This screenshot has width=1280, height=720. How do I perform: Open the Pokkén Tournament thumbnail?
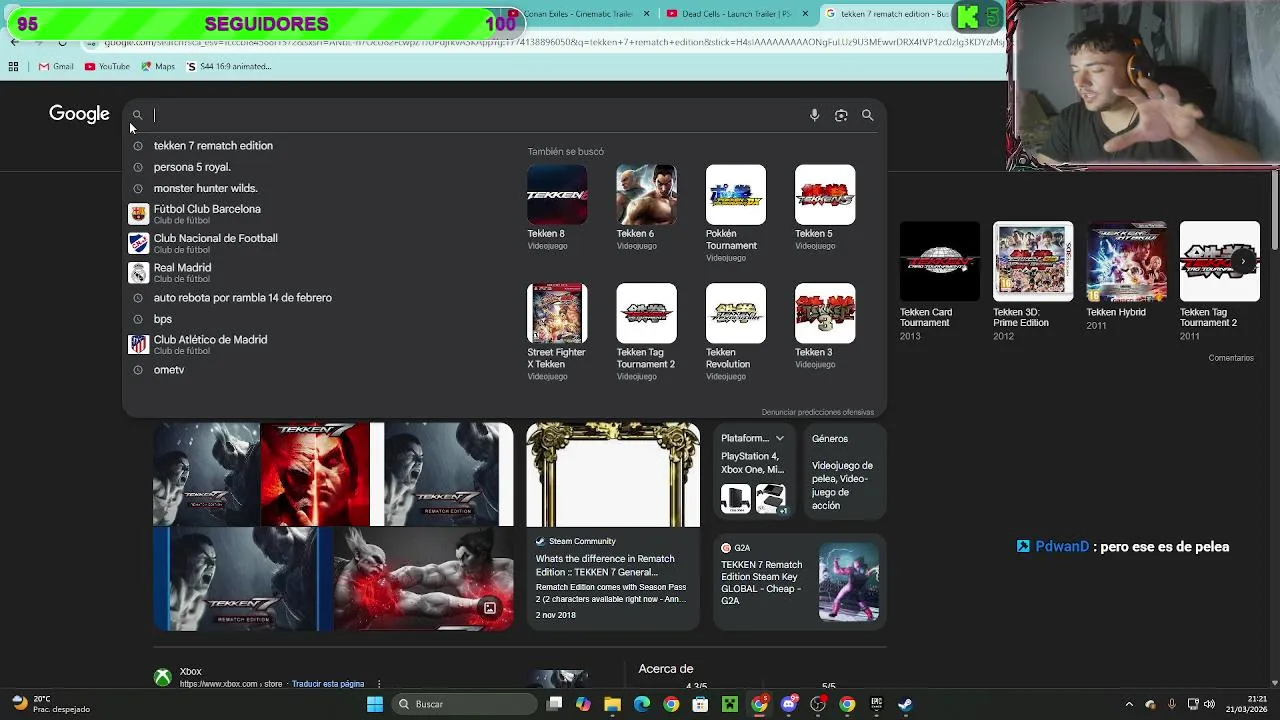736,195
